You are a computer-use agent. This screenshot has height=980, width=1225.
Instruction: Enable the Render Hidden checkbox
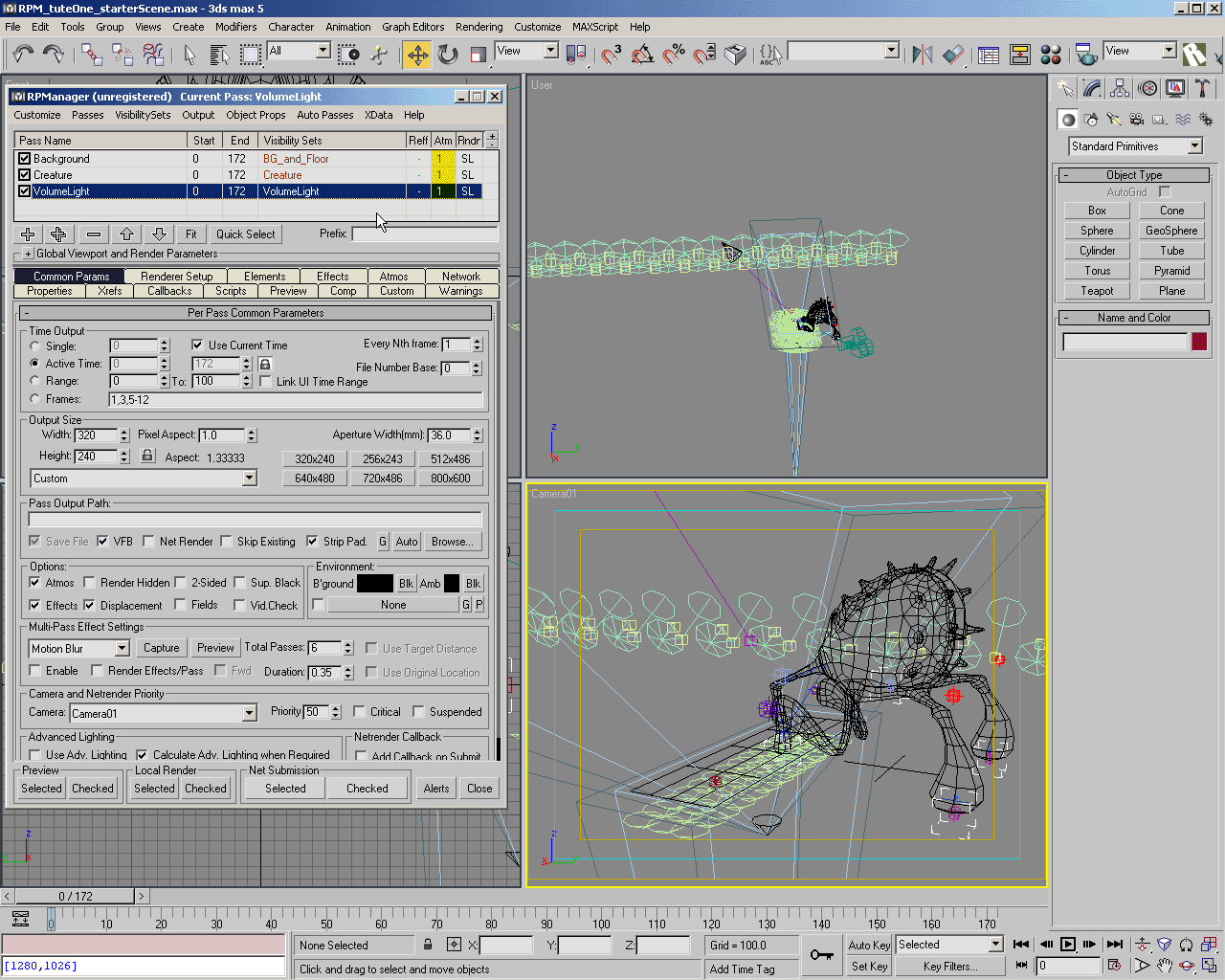tap(89, 583)
